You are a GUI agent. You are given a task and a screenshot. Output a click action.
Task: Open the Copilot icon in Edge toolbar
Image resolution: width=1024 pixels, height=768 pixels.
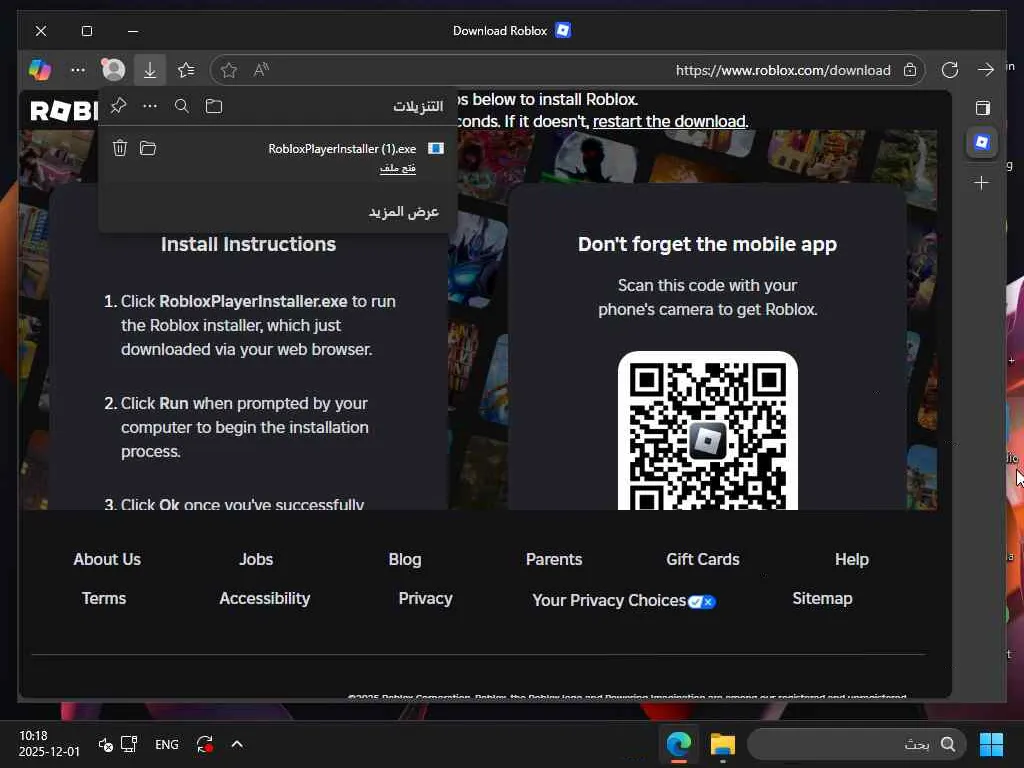tap(40, 70)
